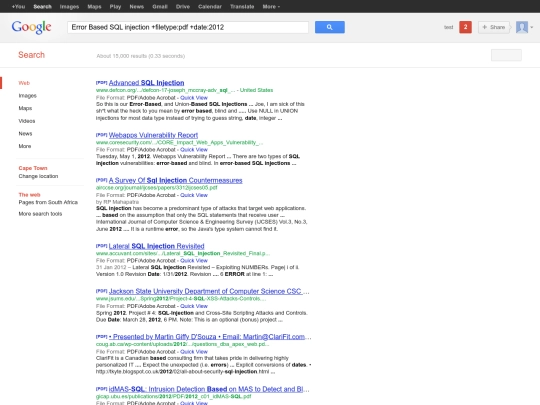Open A Survey Of Sql Injection Countermeasures
This screenshot has width=540, height=405.
tap(176, 180)
